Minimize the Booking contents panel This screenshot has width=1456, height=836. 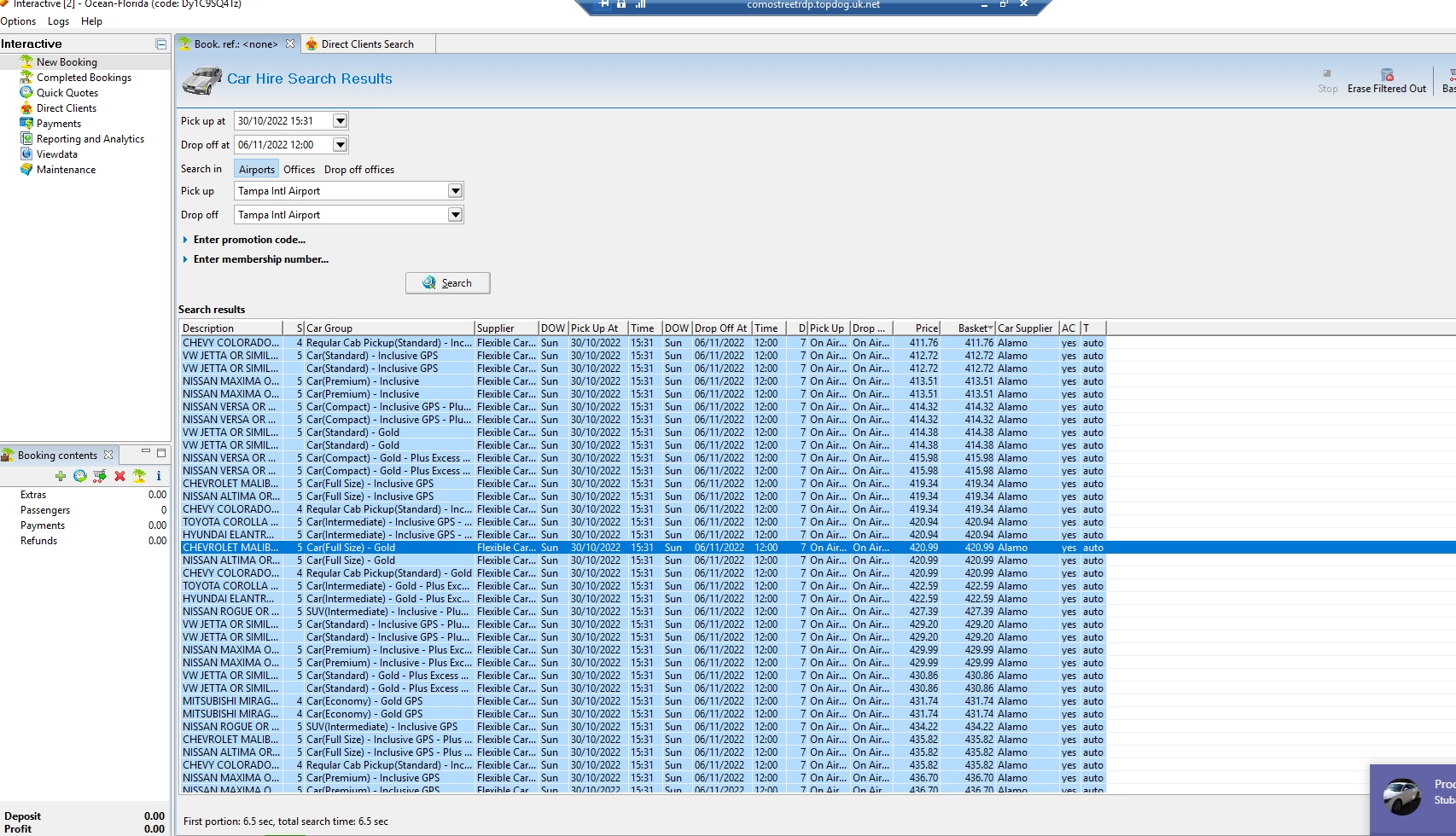point(146,453)
